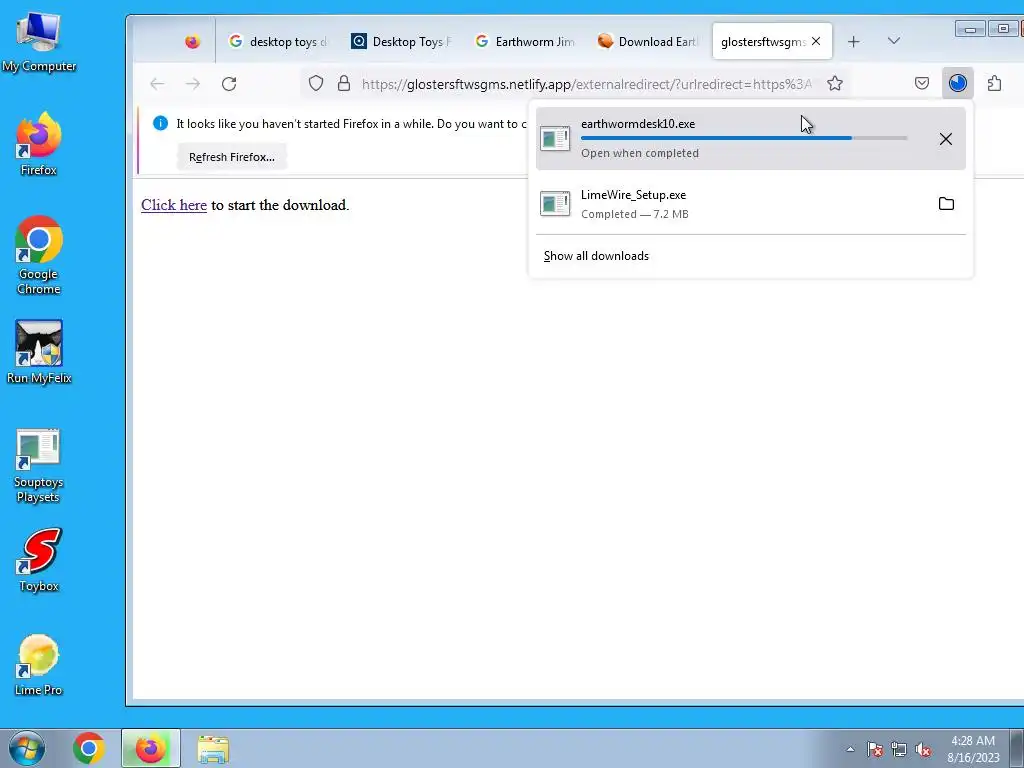The height and width of the screenshot is (768, 1024).
Task: Click the Firefox pinned tab icon
Action: [192, 42]
